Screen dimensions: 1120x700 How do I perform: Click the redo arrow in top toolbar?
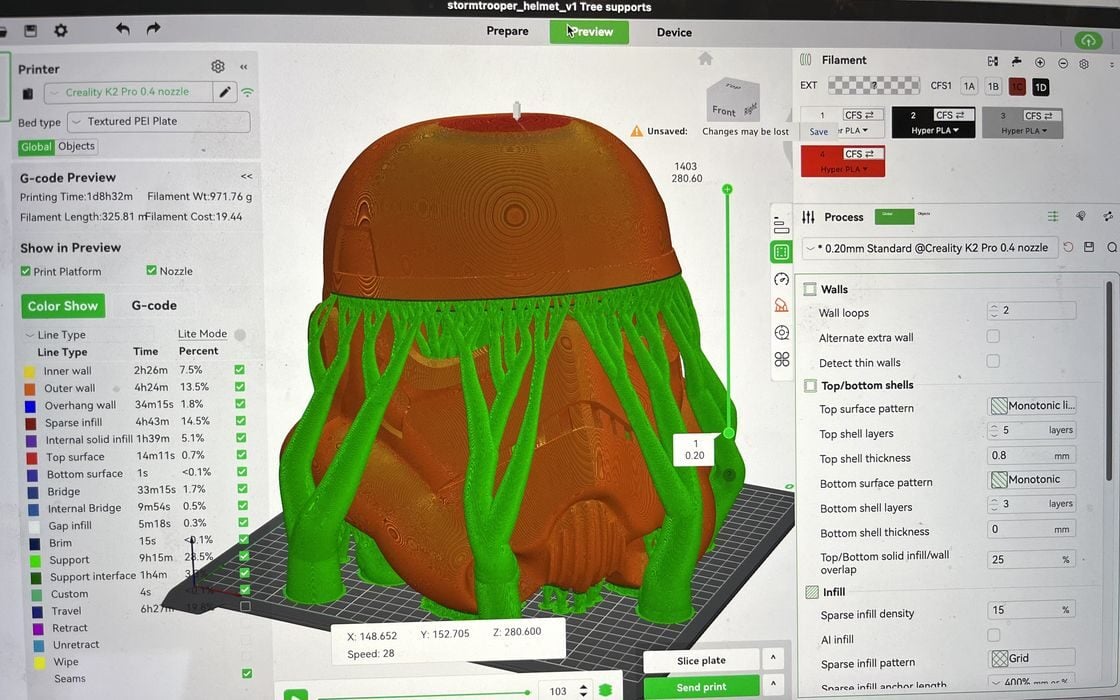coord(153,29)
